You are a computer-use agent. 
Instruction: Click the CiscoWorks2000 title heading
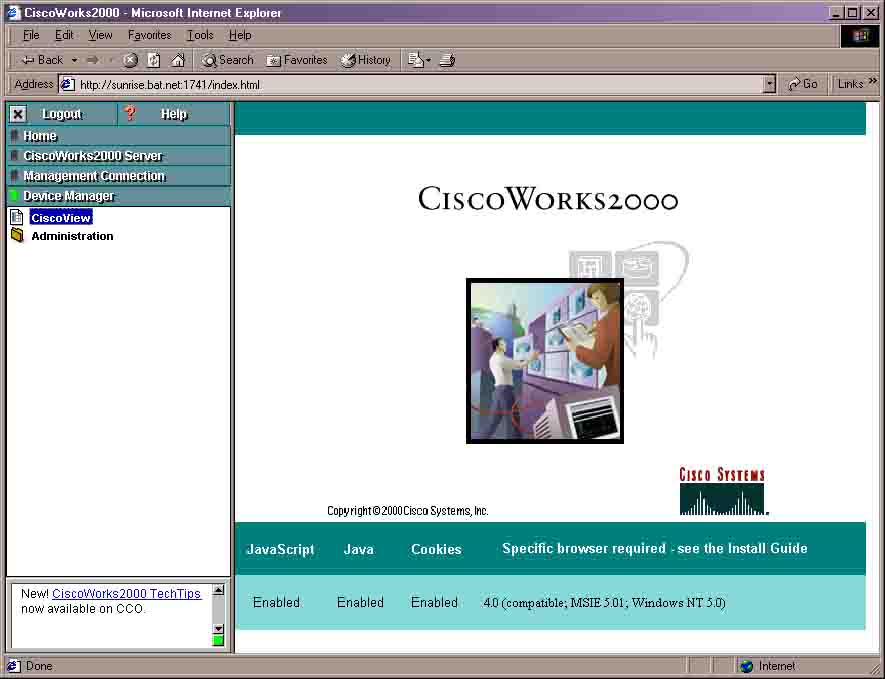[547, 199]
